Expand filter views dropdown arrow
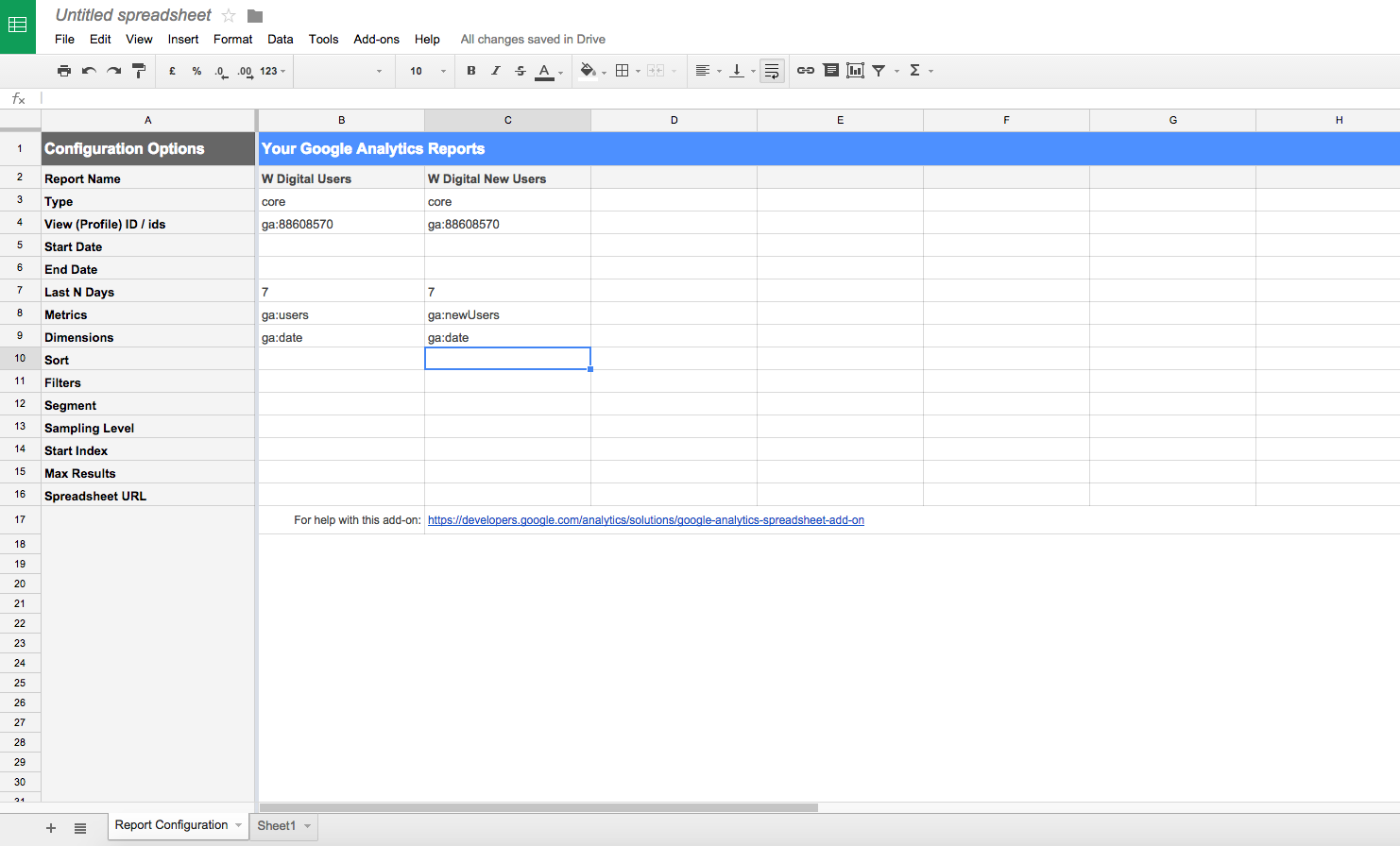Image resolution: width=1400 pixels, height=846 pixels. (x=896, y=72)
